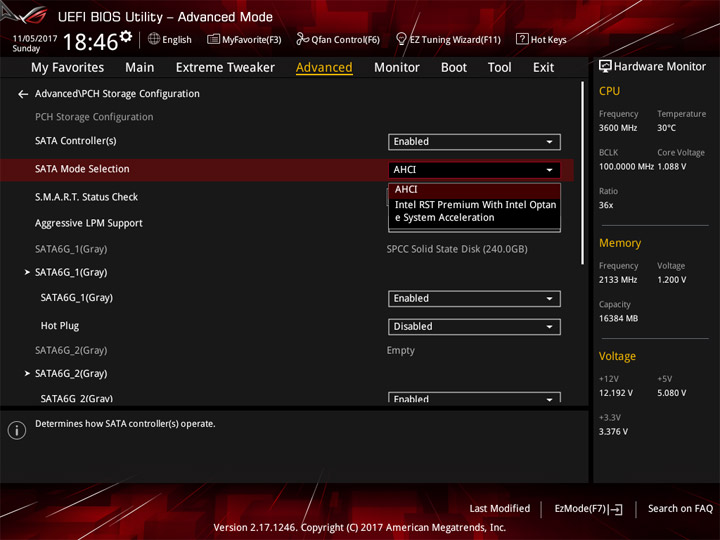Click EzMode(F7) button

pyautogui.click(x=588, y=509)
